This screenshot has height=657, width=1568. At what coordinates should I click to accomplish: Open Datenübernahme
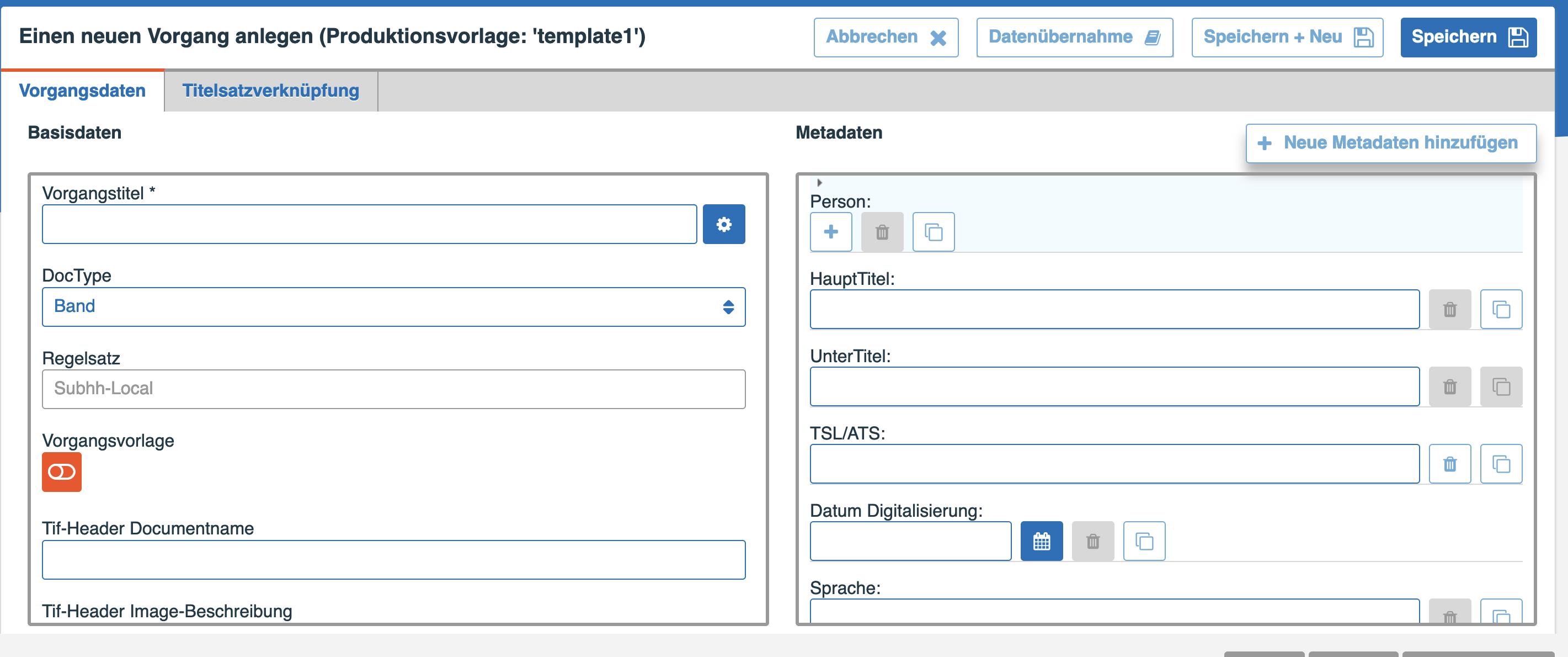point(1074,37)
